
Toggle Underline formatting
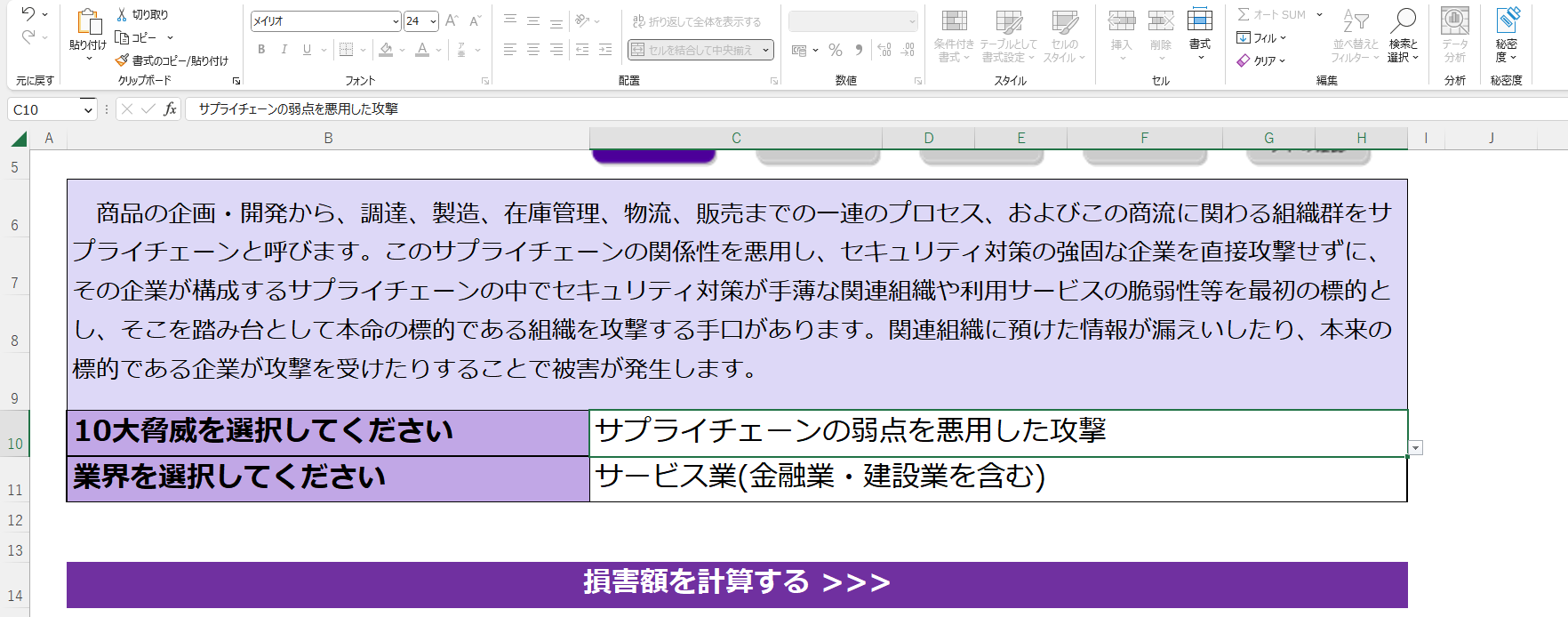coord(307,50)
